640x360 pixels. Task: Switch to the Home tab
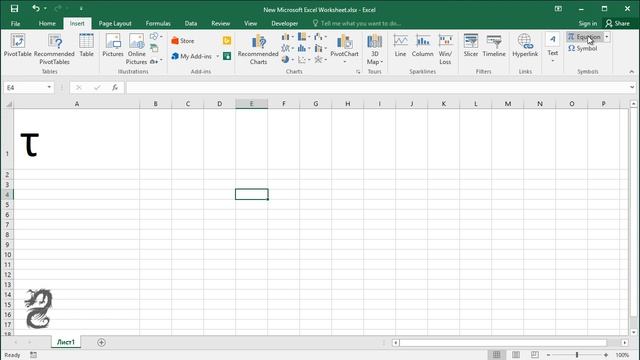pyautogui.click(x=47, y=23)
